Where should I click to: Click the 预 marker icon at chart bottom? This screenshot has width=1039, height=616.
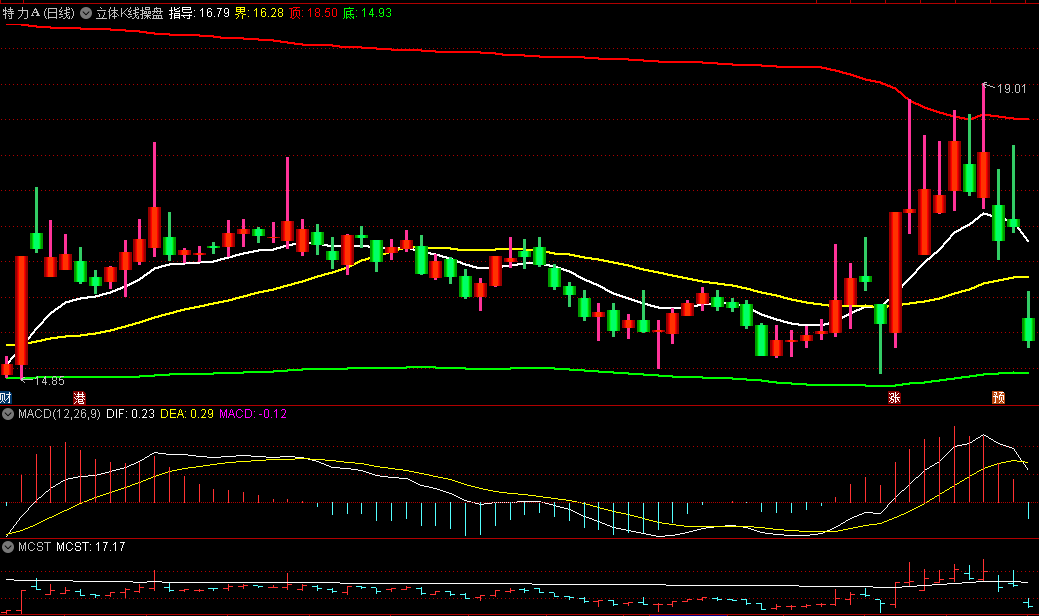999,397
